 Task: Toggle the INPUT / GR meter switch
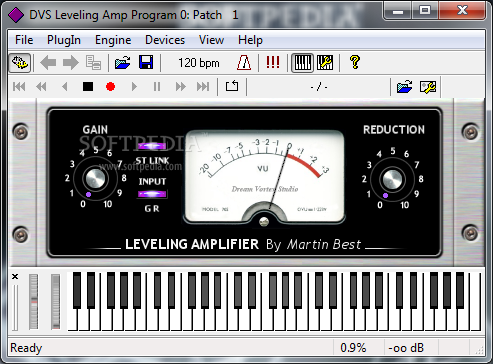tap(152, 194)
